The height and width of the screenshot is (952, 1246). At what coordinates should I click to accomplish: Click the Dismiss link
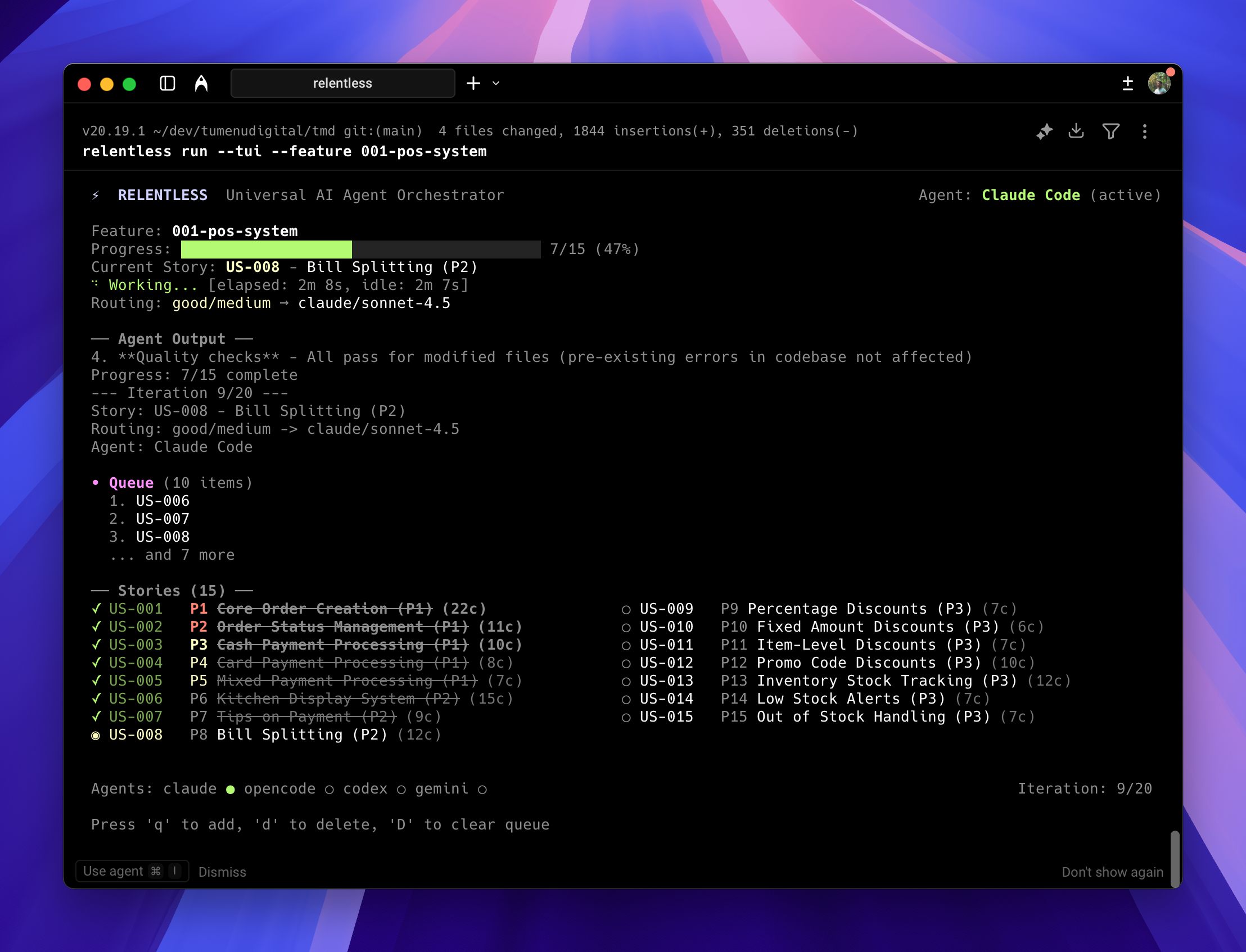point(222,872)
